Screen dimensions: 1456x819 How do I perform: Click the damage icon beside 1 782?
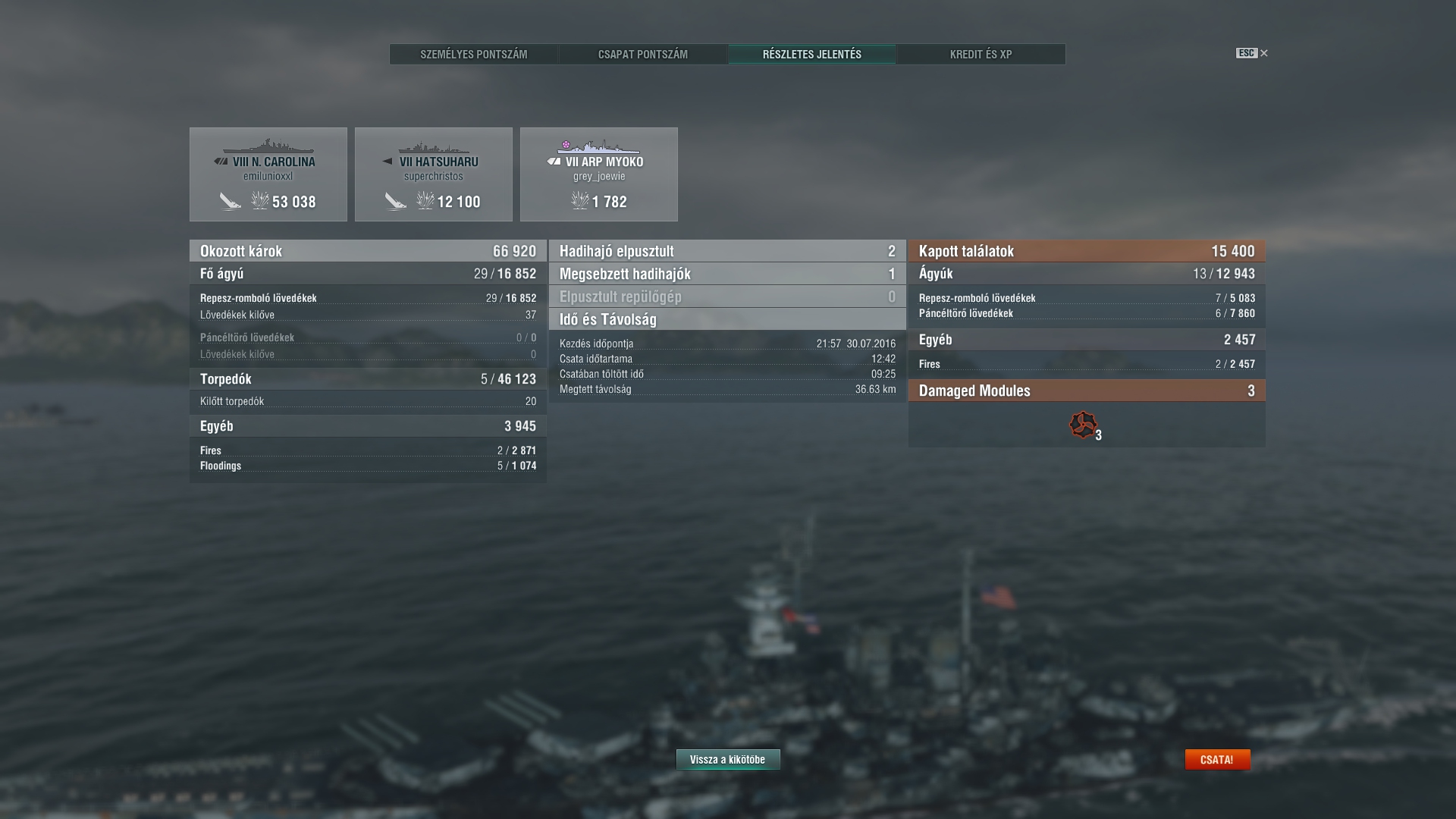coord(580,200)
